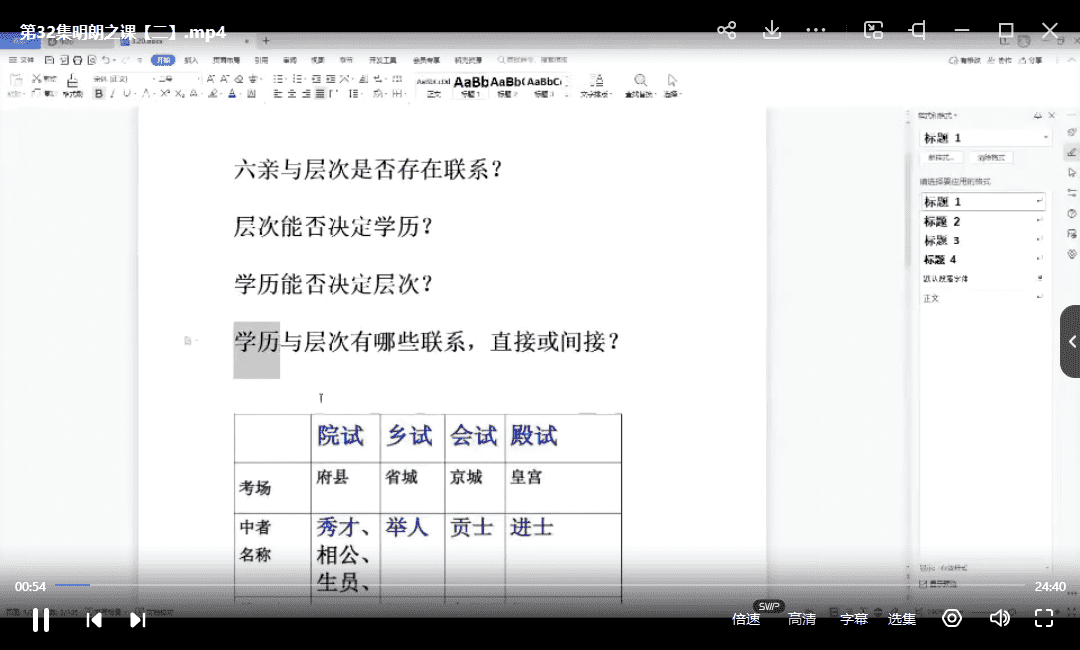Download the video with the download icon

[772, 30]
